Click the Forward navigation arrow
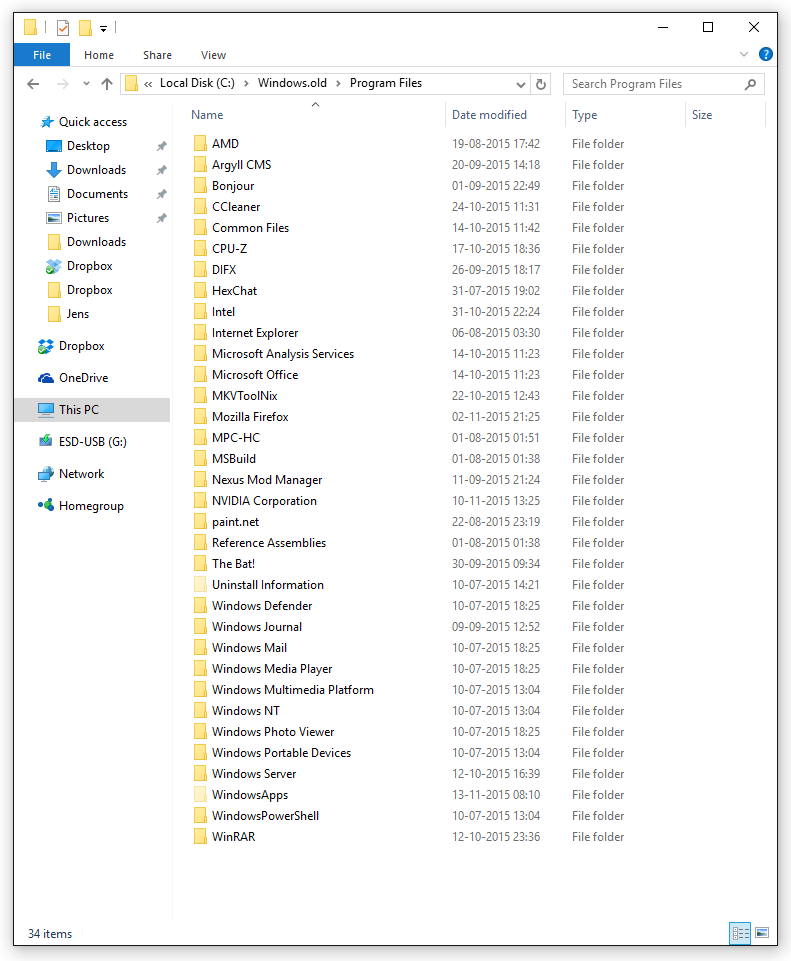The width and height of the screenshot is (791, 961). pos(62,84)
